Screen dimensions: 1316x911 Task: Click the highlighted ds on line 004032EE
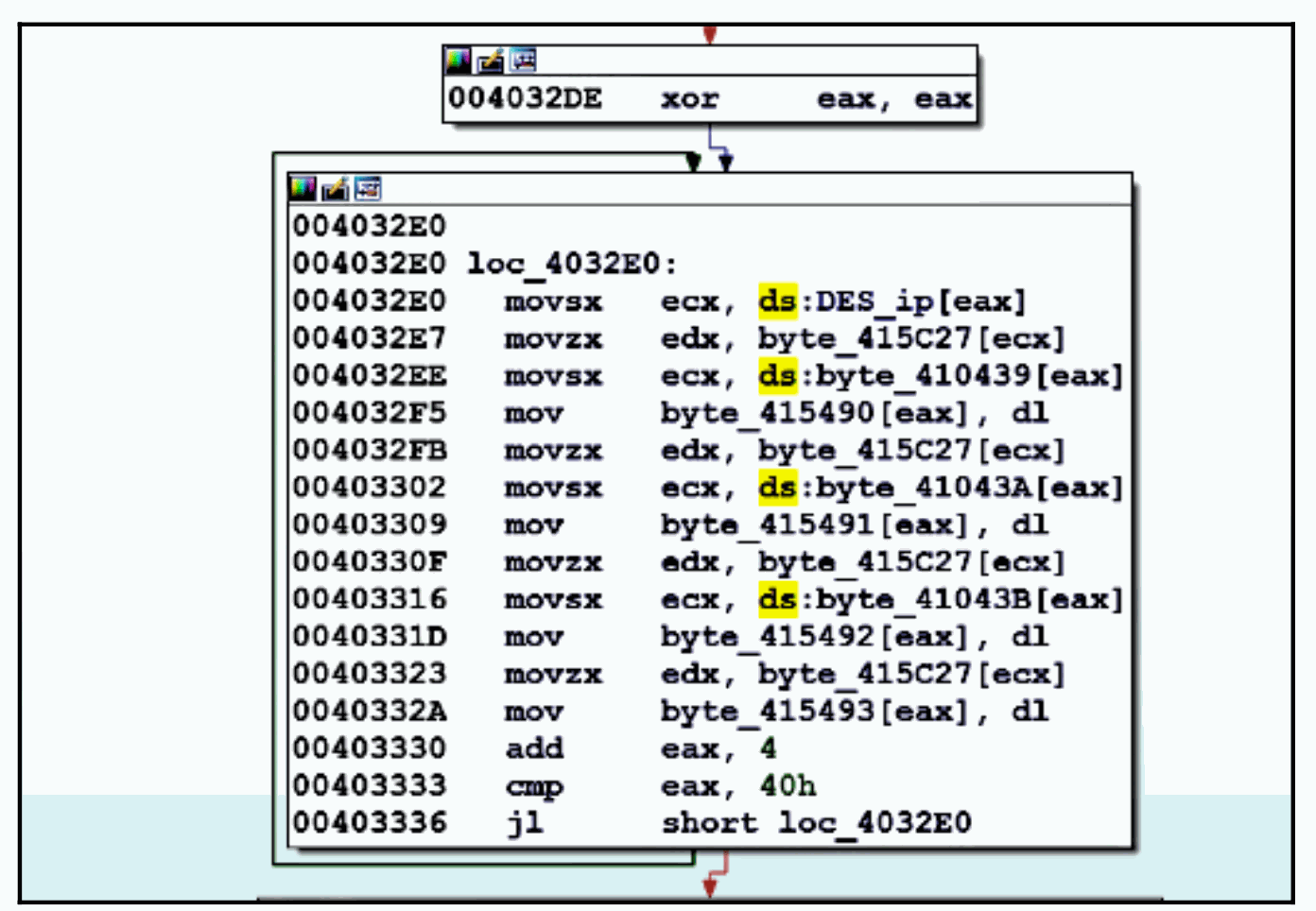point(778,376)
